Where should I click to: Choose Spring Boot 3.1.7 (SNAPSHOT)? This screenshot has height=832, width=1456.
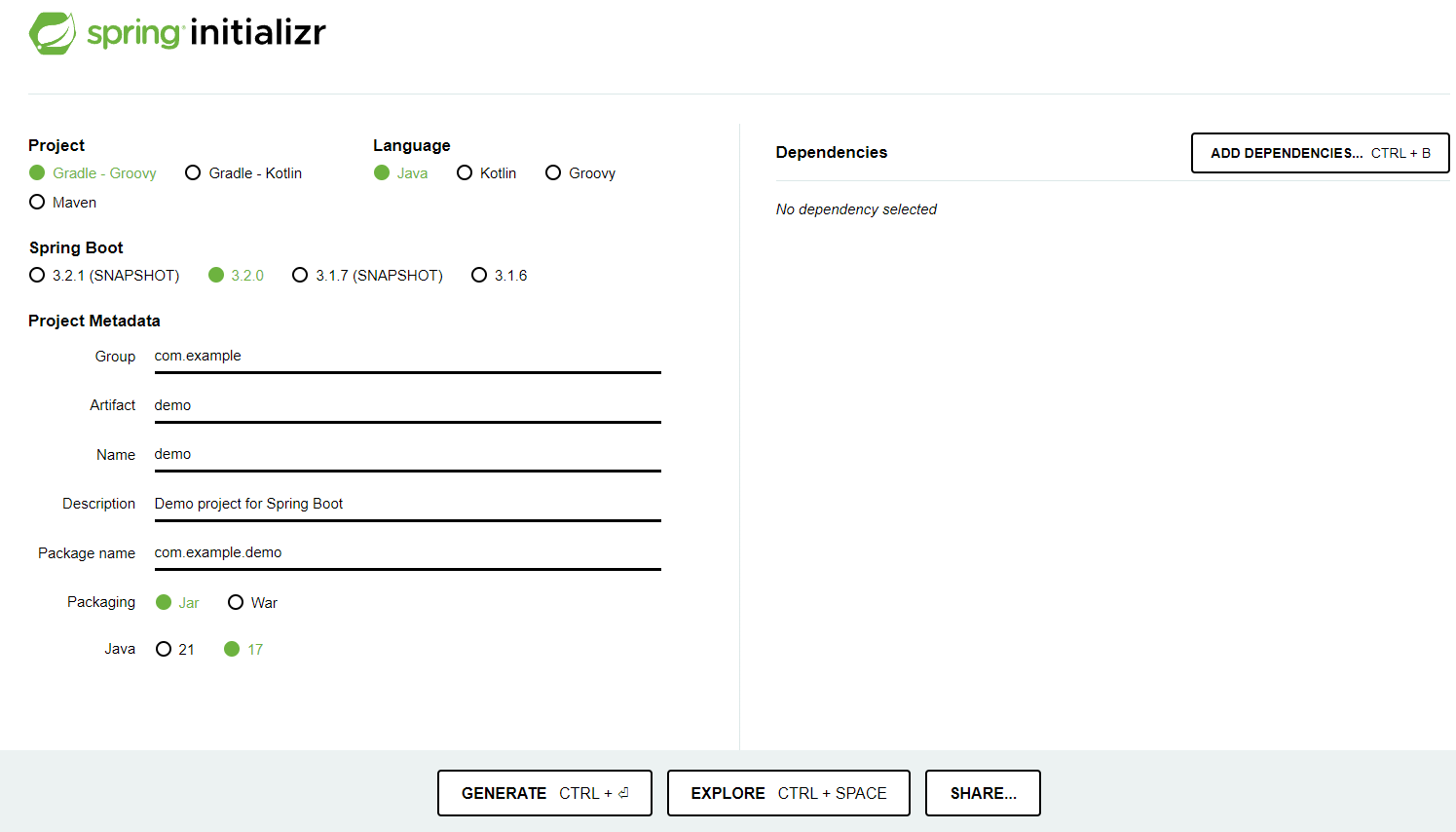[x=368, y=276]
